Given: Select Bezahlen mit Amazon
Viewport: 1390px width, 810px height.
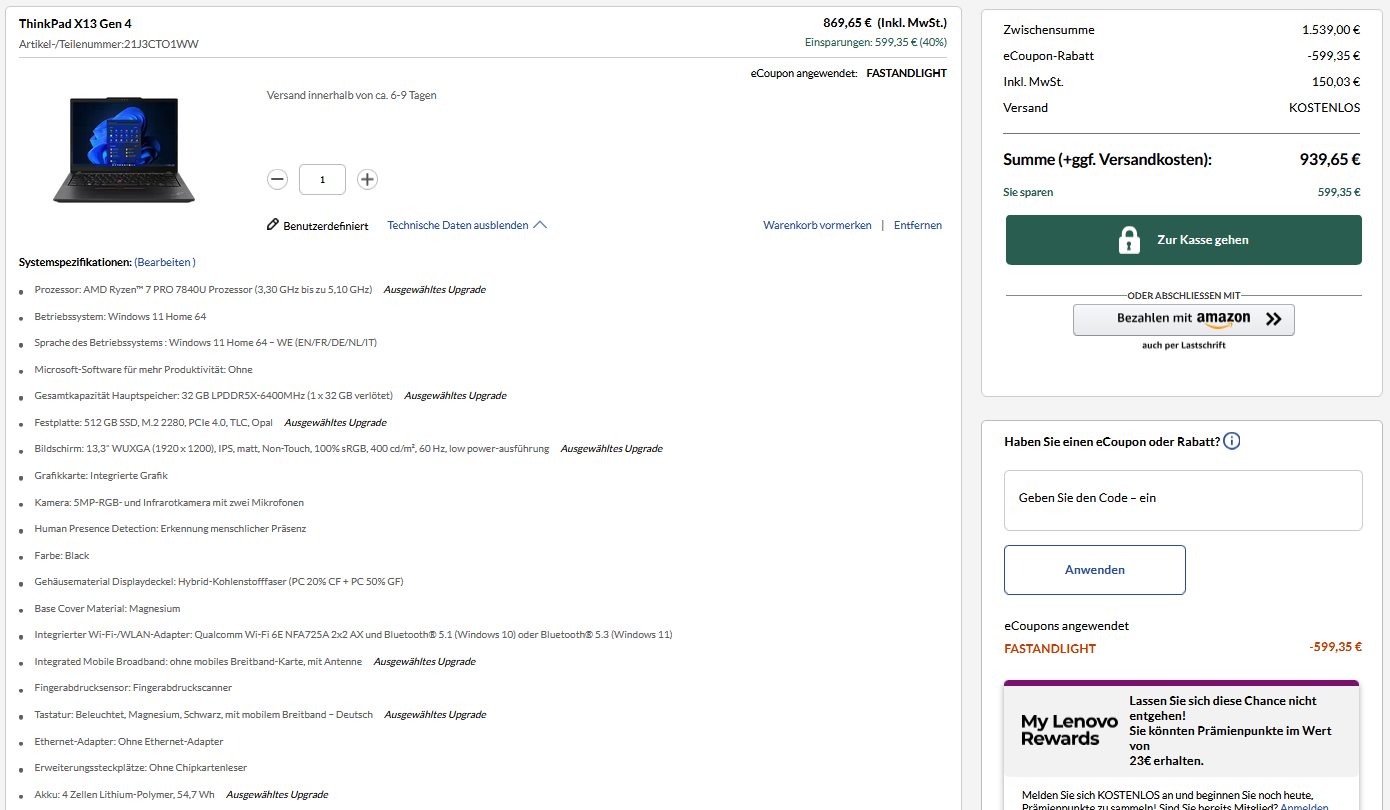Looking at the screenshot, I should point(1183,319).
